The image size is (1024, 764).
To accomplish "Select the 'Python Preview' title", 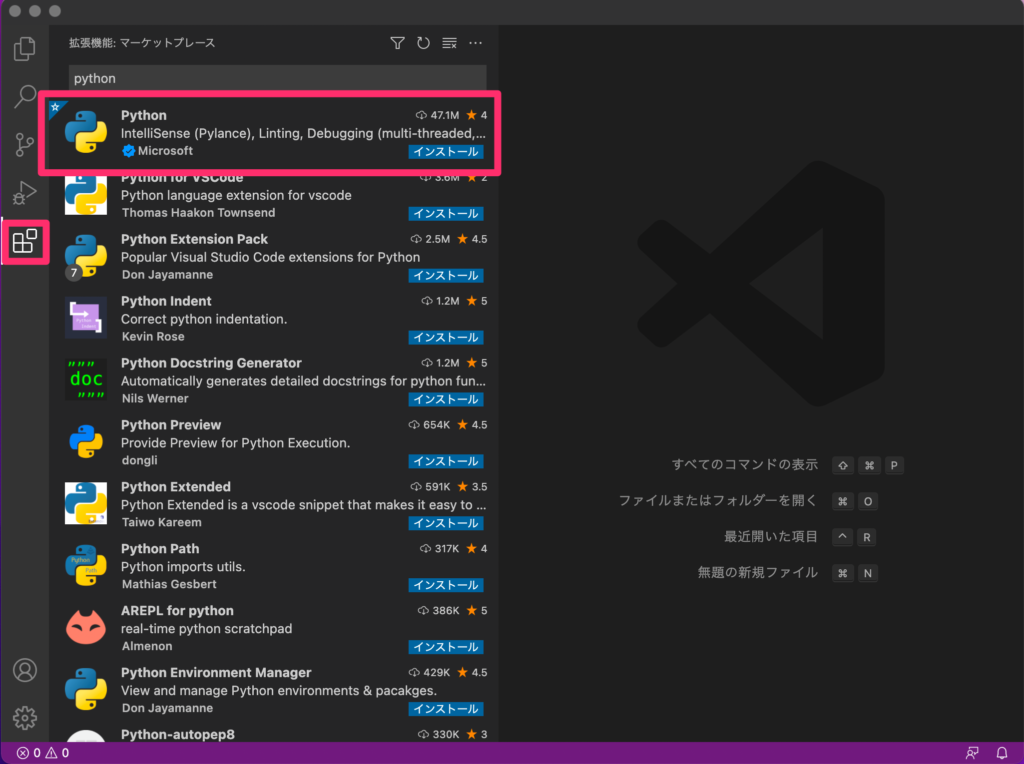I will point(170,425).
